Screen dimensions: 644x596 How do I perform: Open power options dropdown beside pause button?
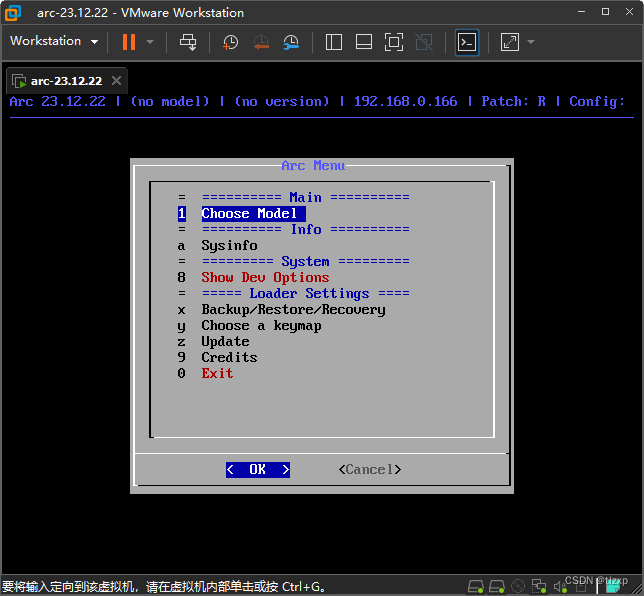[150, 42]
